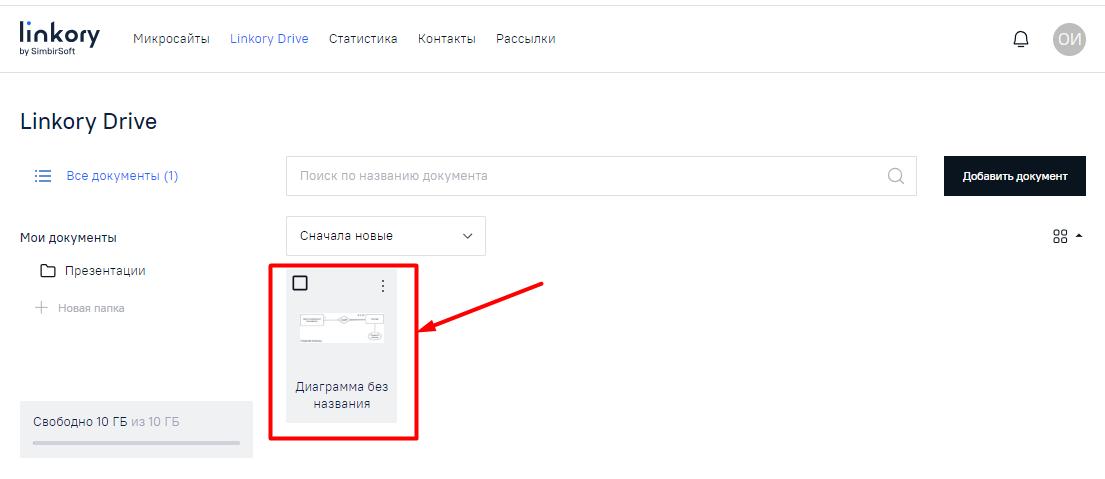Click the search magnifier icon

(x=895, y=176)
